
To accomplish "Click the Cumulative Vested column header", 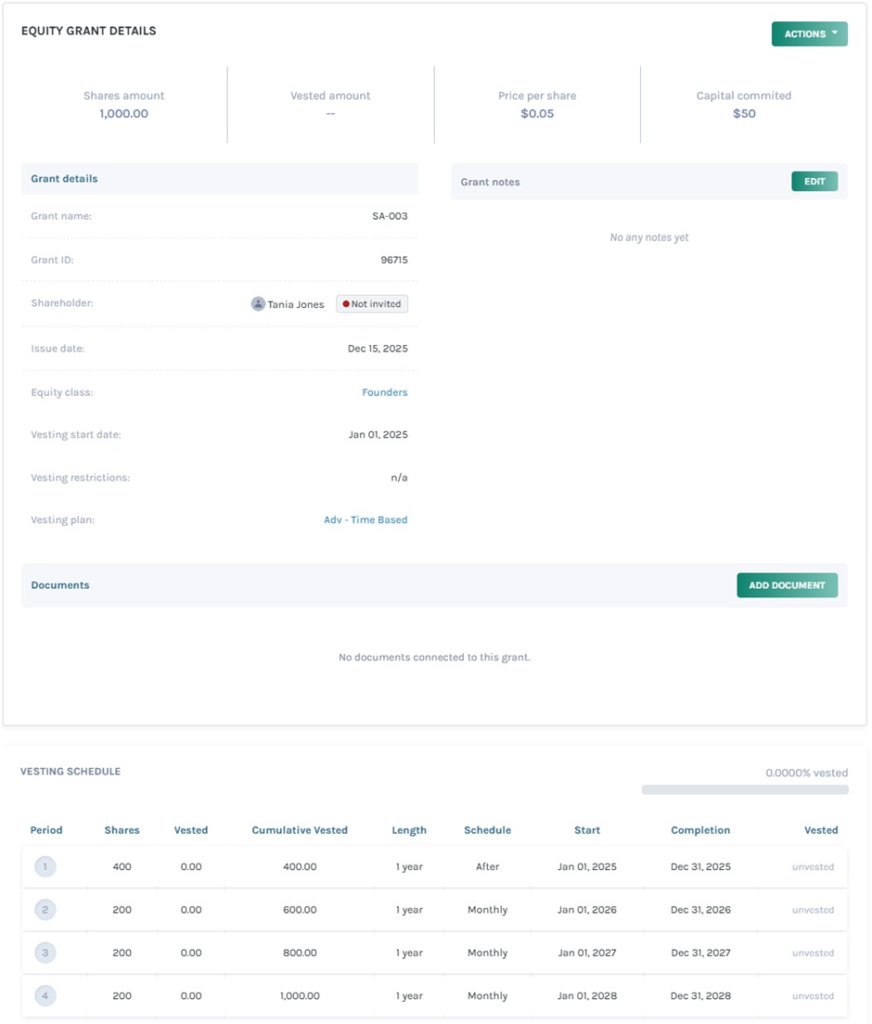I will pyautogui.click(x=299, y=830).
